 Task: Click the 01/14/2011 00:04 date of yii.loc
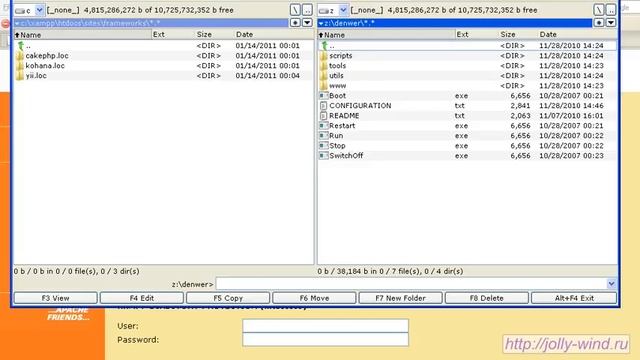[267, 76]
